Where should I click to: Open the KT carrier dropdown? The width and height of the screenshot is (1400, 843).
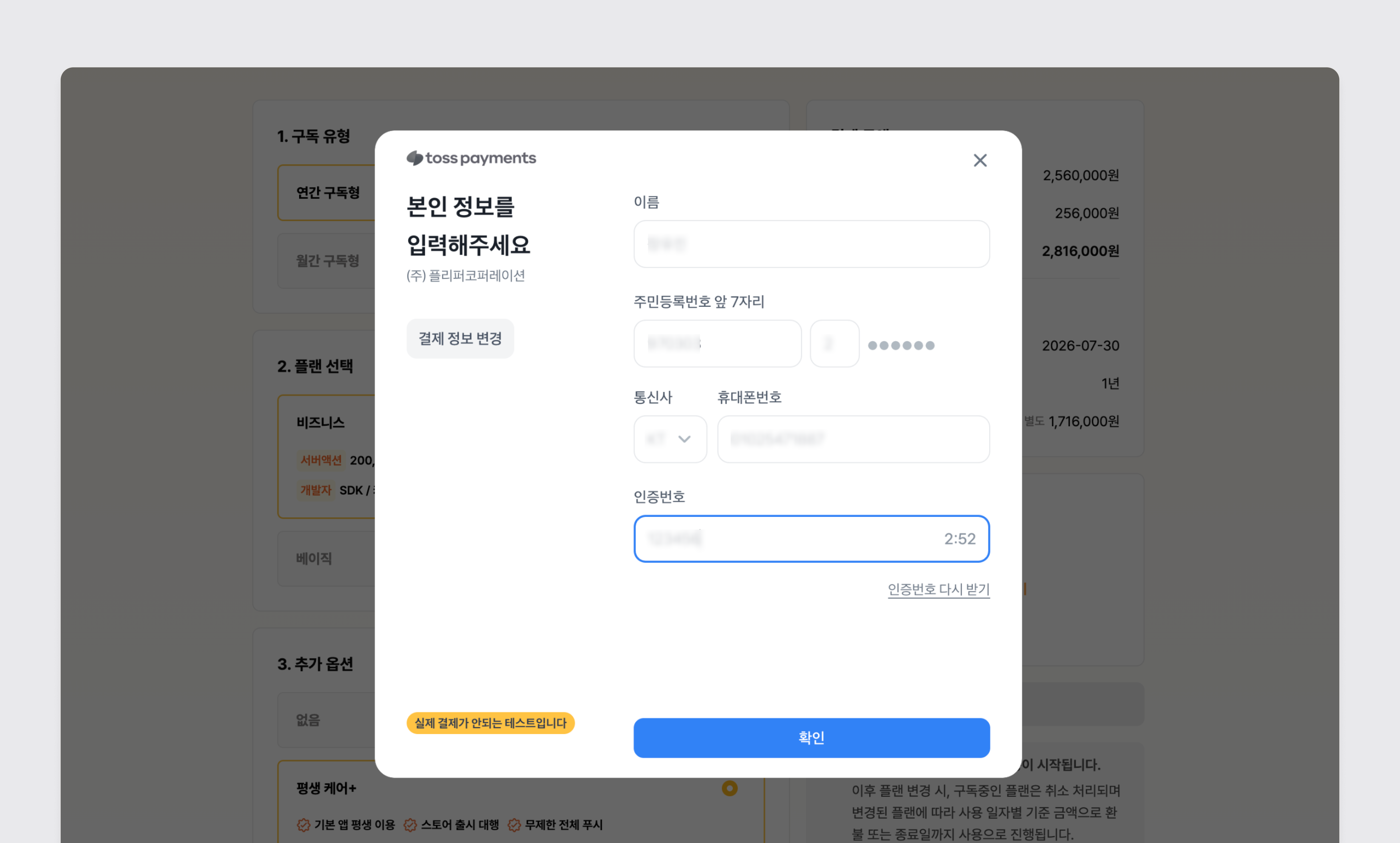[670, 439]
